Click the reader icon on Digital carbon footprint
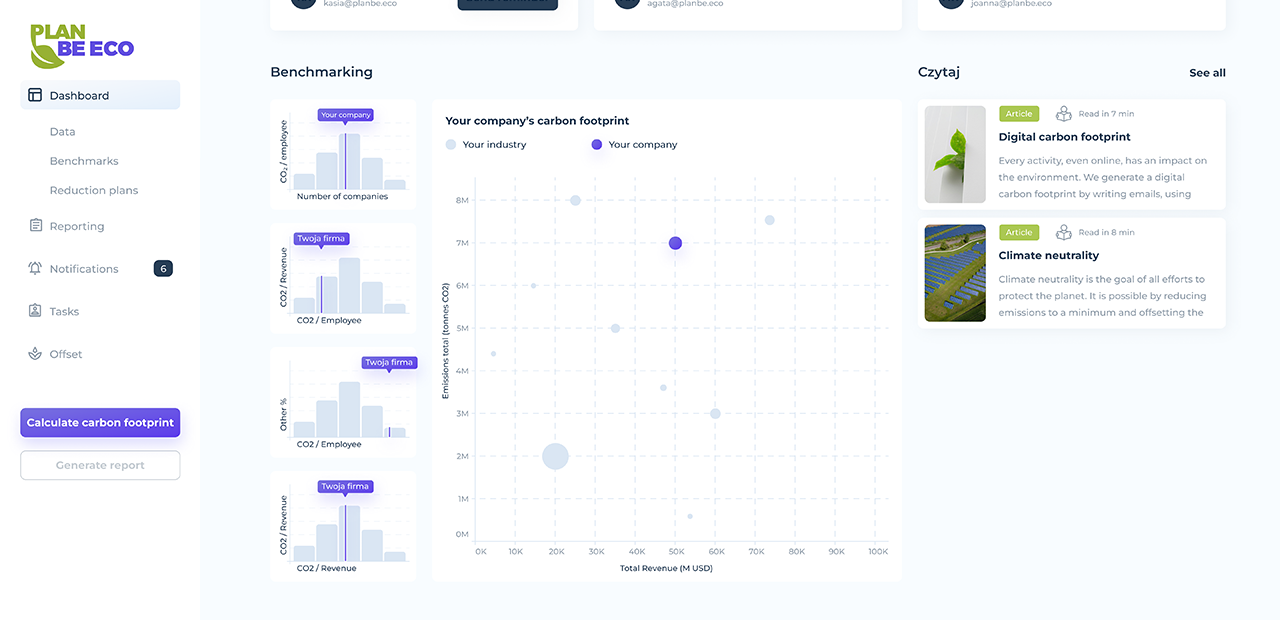1280x620 pixels. coord(1063,114)
